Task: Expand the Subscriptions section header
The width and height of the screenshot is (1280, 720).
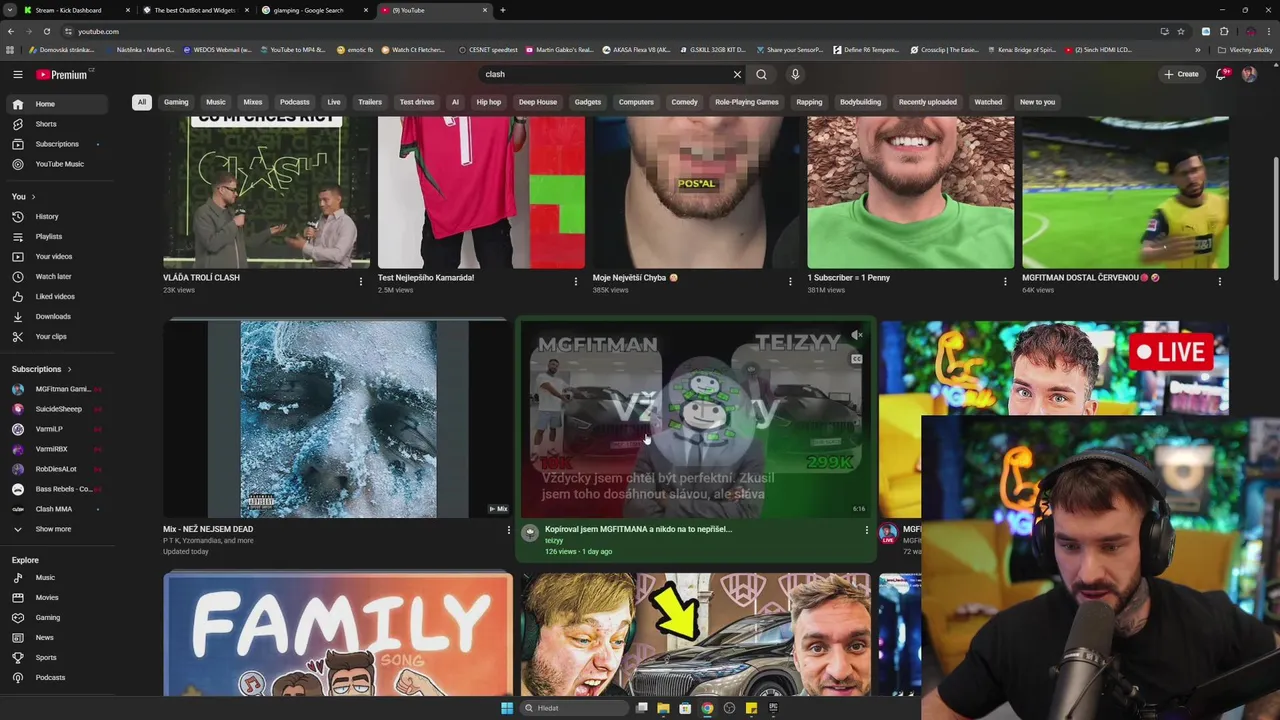Action: click(x=41, y=369)
